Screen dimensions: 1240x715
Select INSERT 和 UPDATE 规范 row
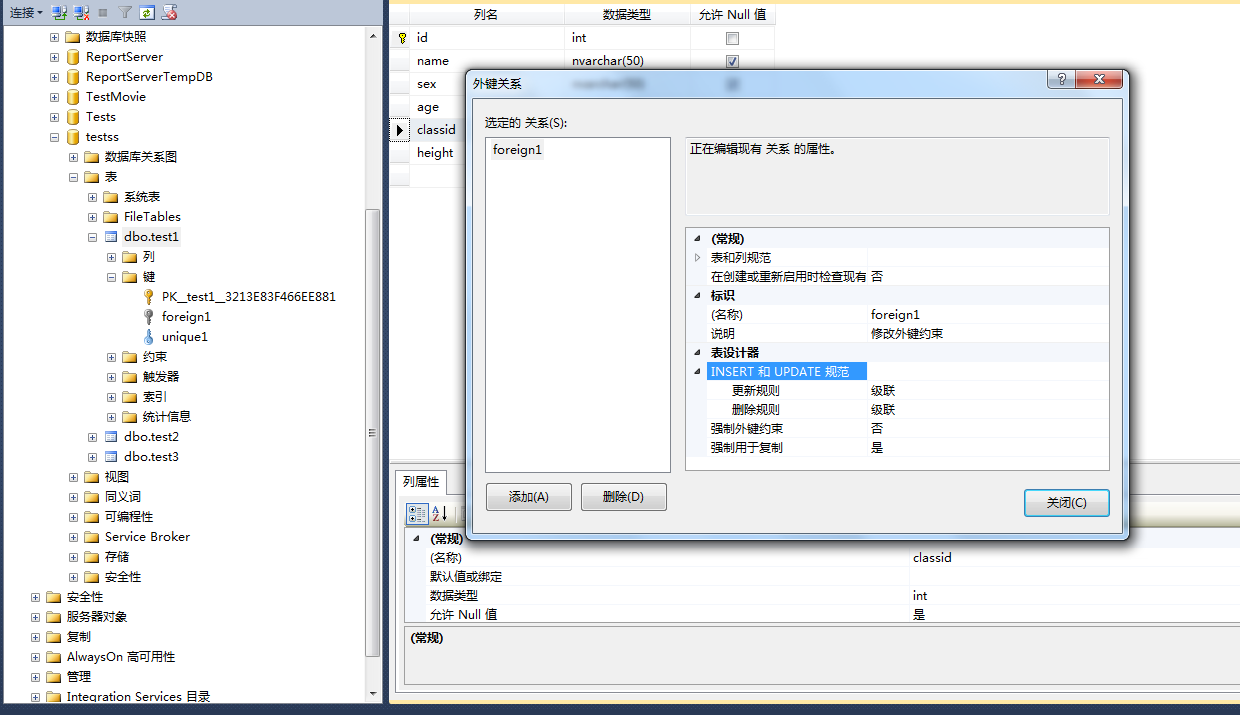787,371
